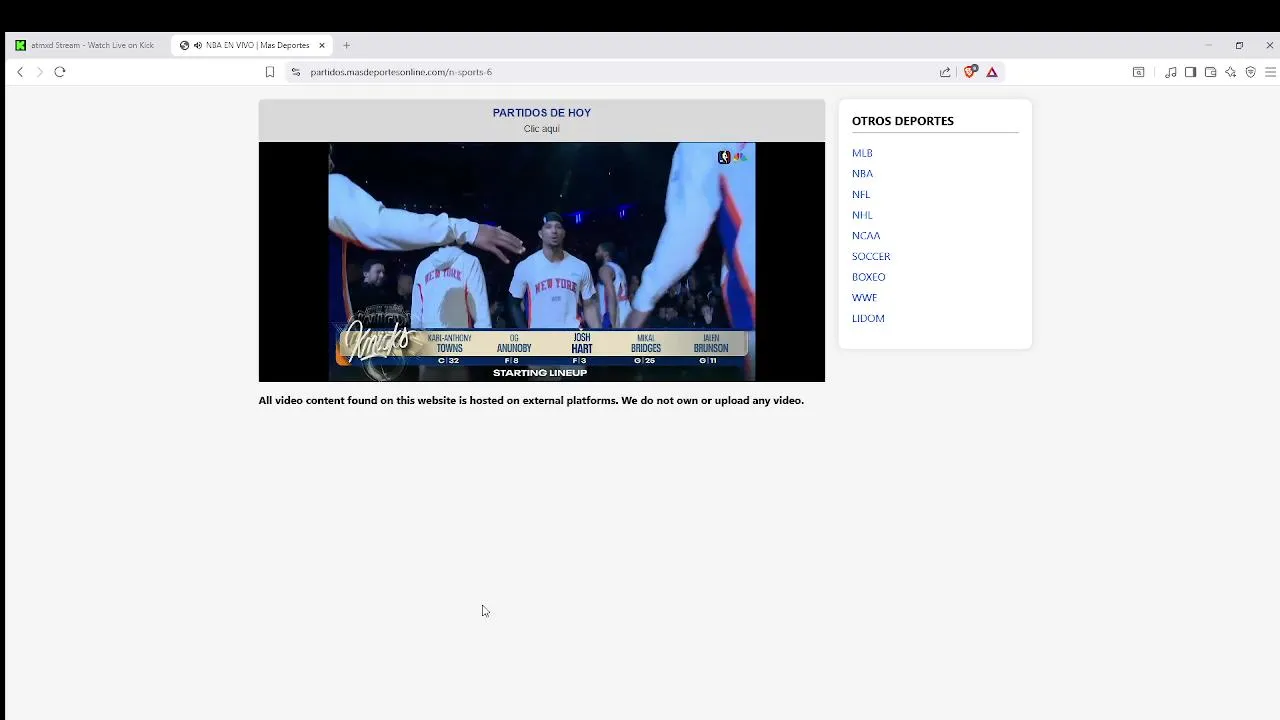Open a new tab with the plus button
This screenshot has width=1280, height=720.
point(347,45)
